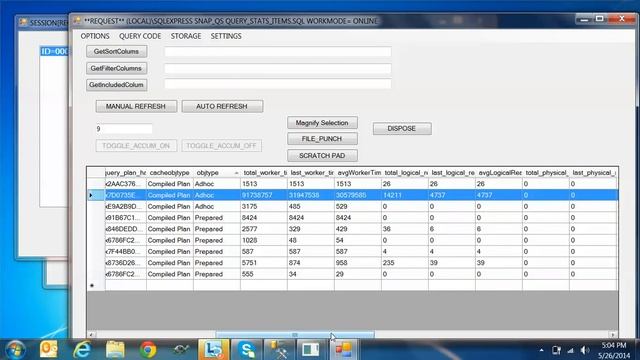Open the Lync taskbar icon
Image resolution: width=640 pixels, height=360 pixels.
pos(213,350)
